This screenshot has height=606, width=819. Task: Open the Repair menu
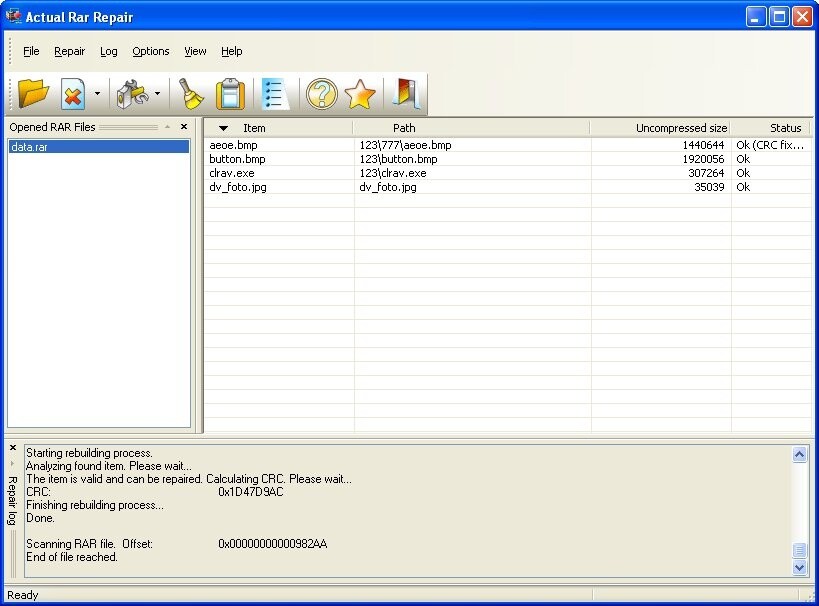click(69, 51)
